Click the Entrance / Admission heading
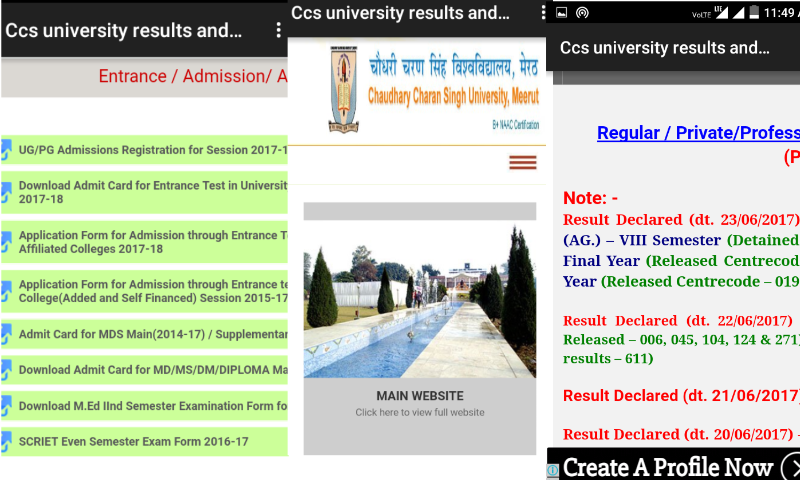This screenshot has width=800, height=480. pos(193,76)
